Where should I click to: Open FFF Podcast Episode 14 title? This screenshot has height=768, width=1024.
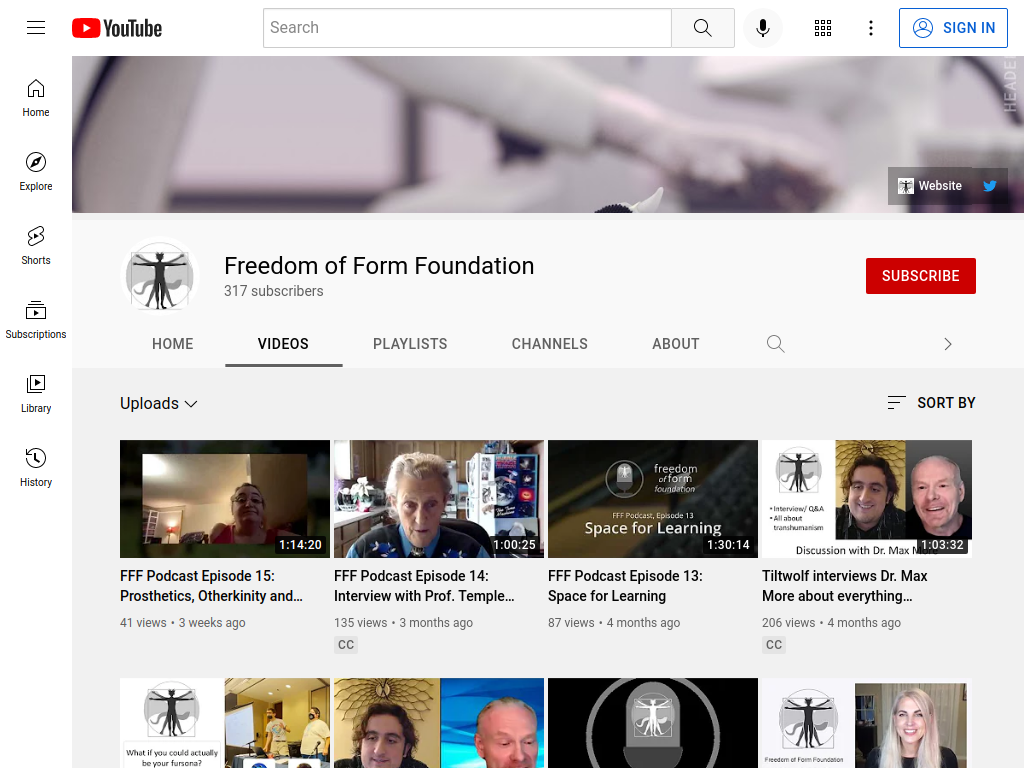[x=424, y=586]
